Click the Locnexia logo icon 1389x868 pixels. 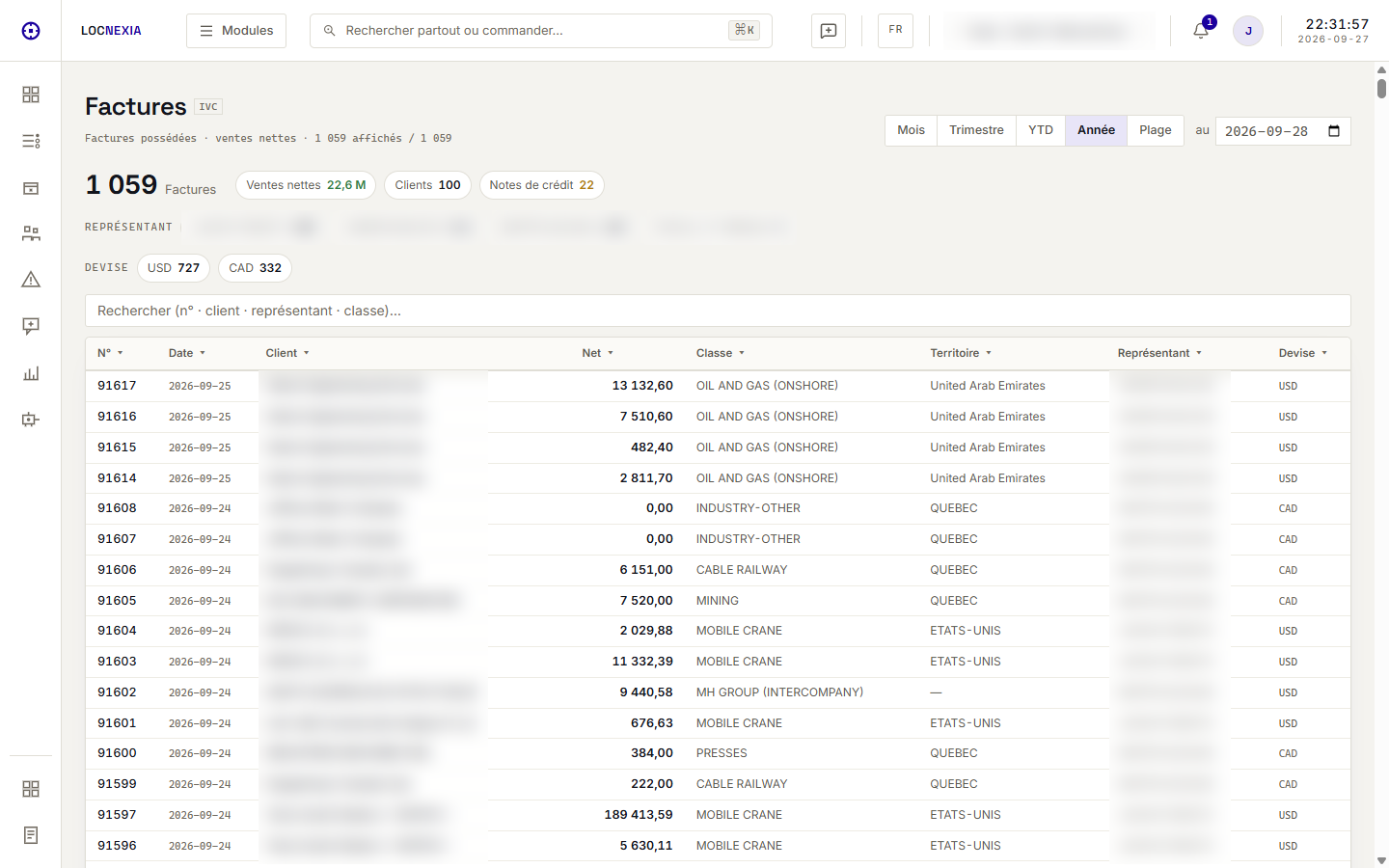pos(31,31)
